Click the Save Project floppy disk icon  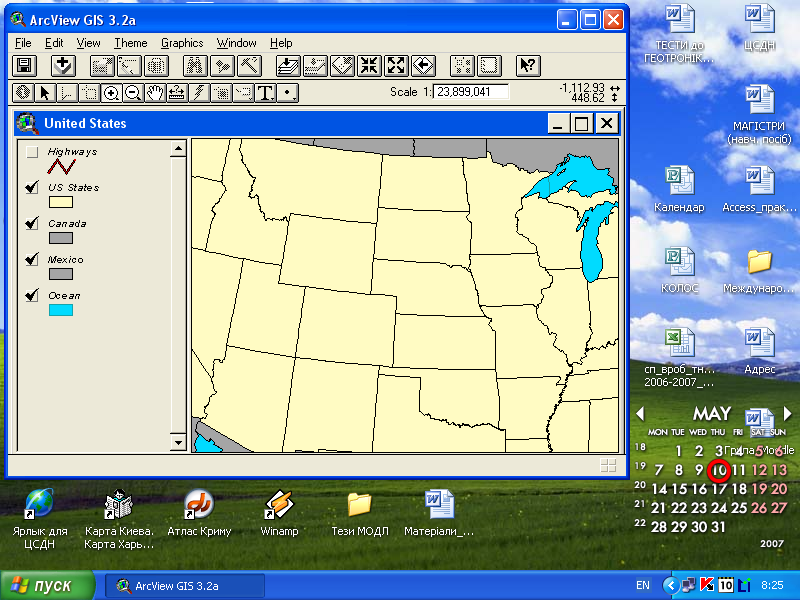tap(24, 66)
